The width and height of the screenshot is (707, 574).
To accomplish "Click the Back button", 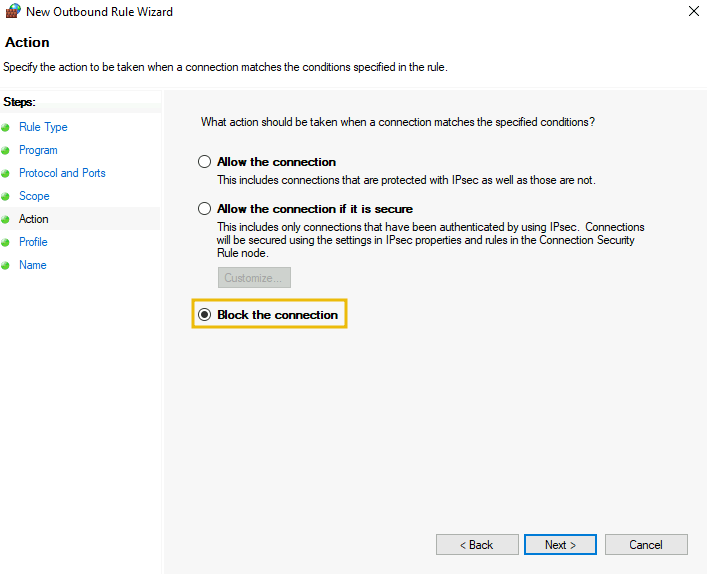I will (x=477, y=545).
